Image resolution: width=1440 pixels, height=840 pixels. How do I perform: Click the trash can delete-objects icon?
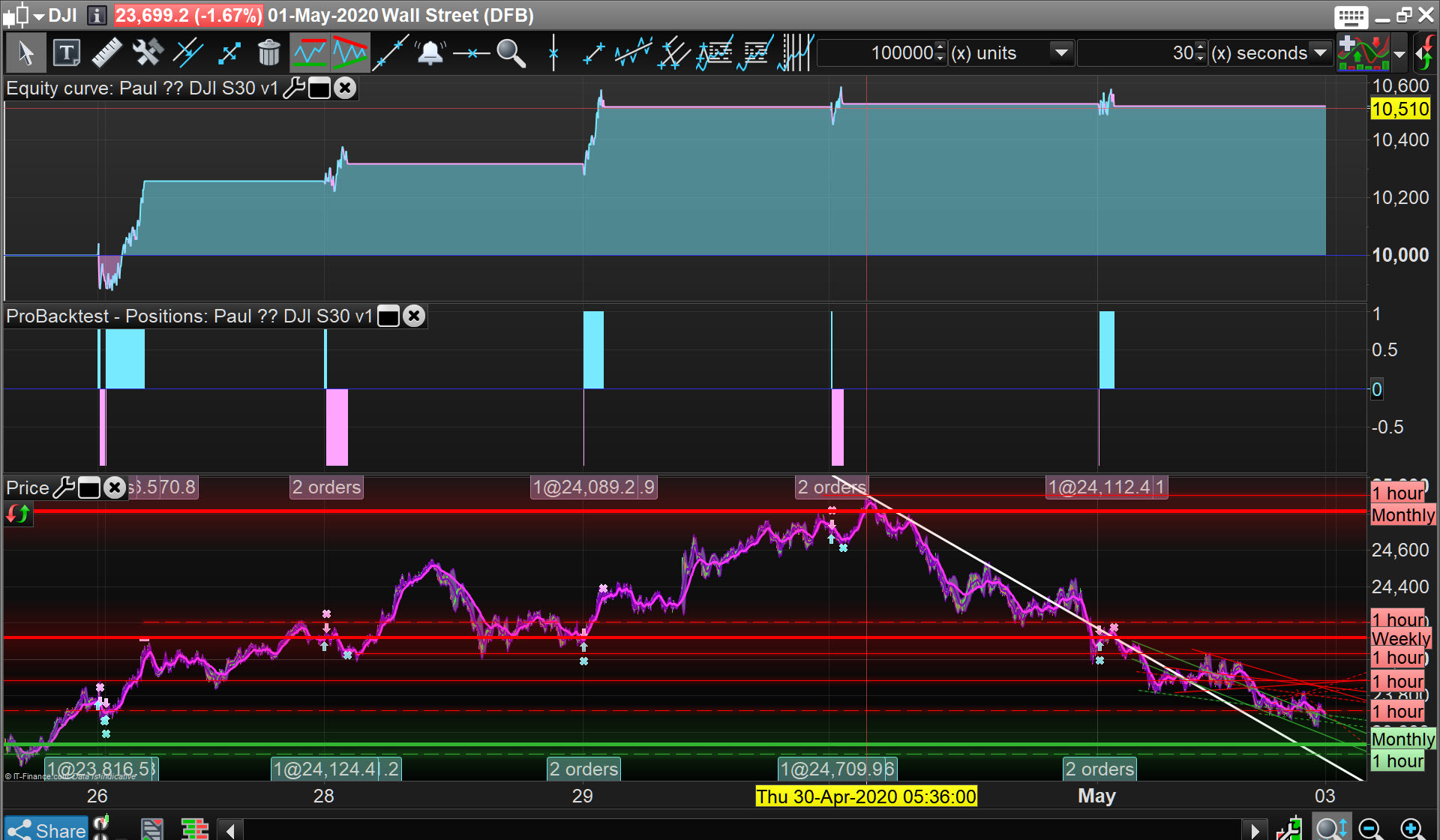click(268, 53)
